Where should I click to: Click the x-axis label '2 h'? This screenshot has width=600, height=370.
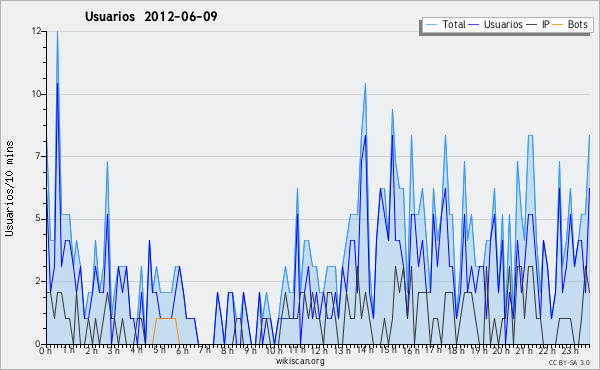[91, 350]
